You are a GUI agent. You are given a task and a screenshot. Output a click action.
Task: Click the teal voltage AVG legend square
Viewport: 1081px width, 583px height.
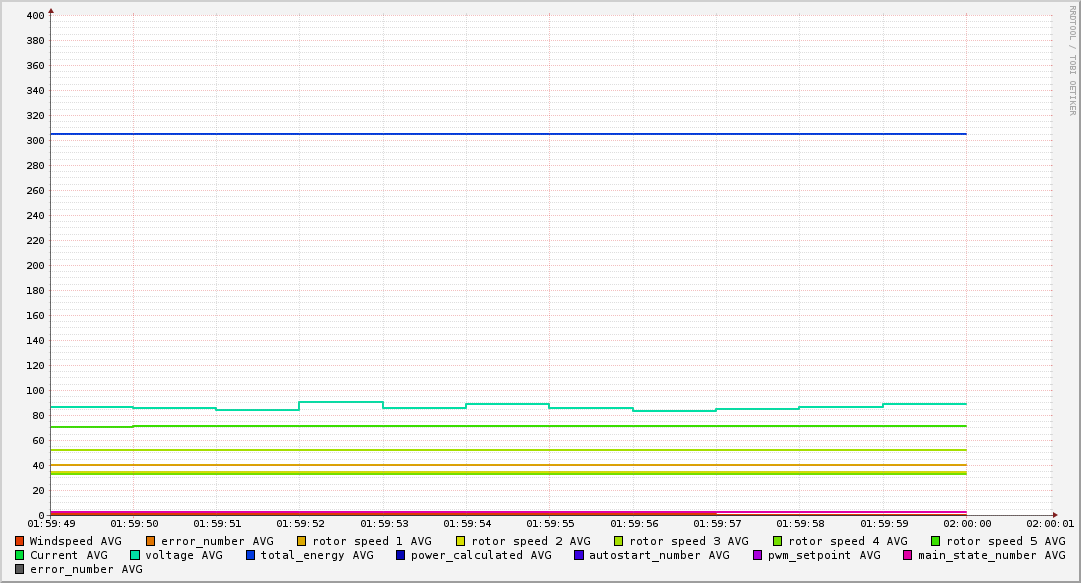click(135, 555)
